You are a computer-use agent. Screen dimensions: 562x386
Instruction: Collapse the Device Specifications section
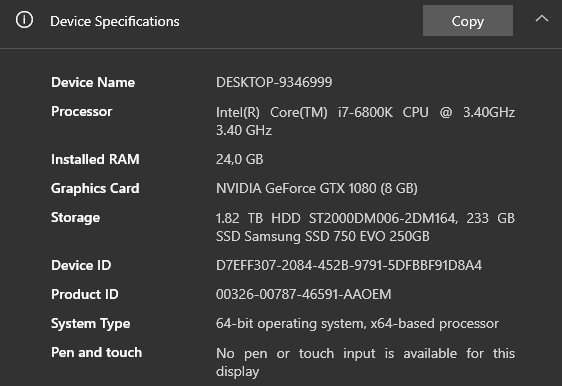542,19
